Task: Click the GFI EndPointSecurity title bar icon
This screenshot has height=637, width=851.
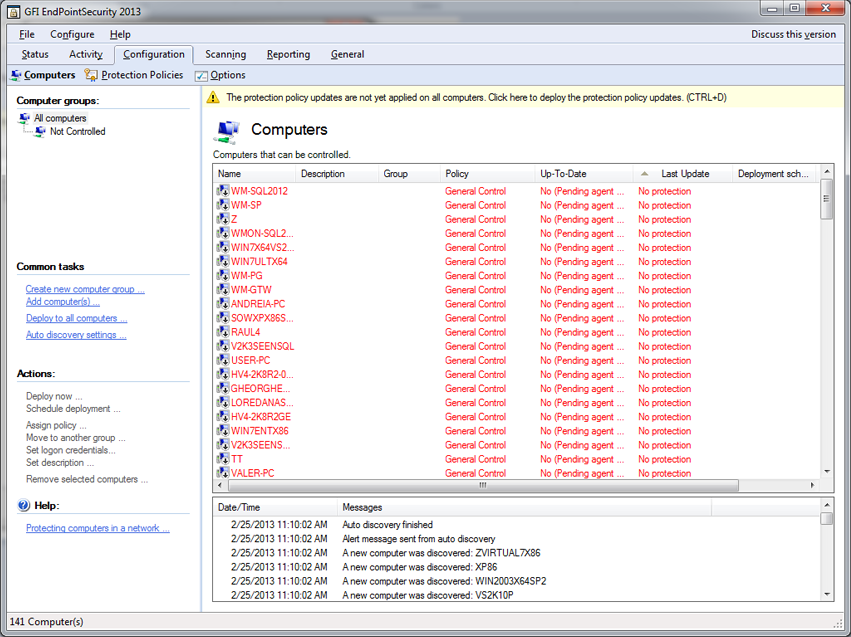Action: click(x=14, y=11)
